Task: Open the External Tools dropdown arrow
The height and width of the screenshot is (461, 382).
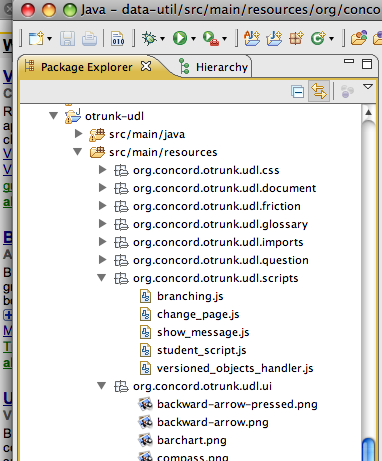Action: point(225,39)
